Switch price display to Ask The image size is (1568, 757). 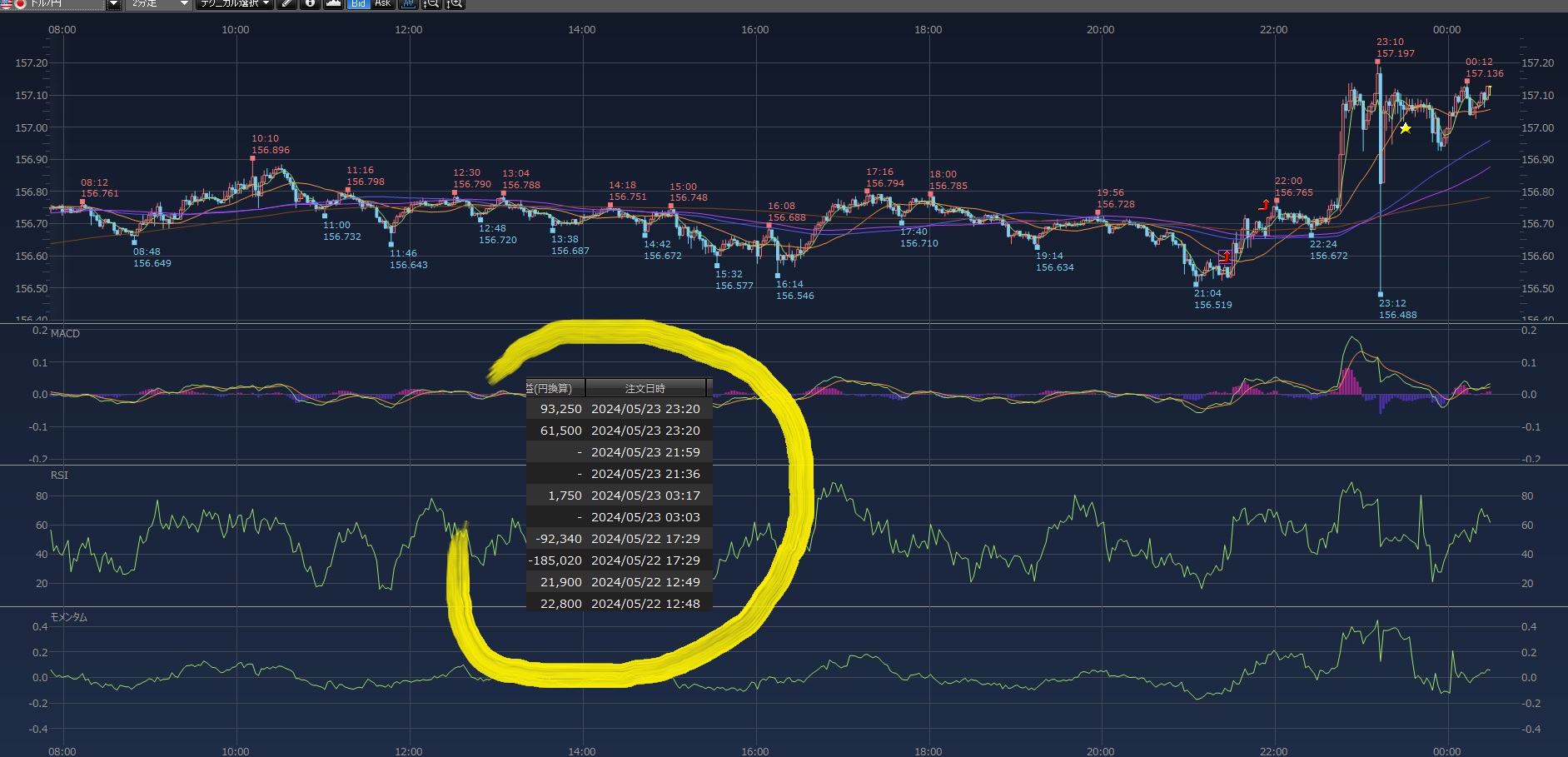point(383,4)
